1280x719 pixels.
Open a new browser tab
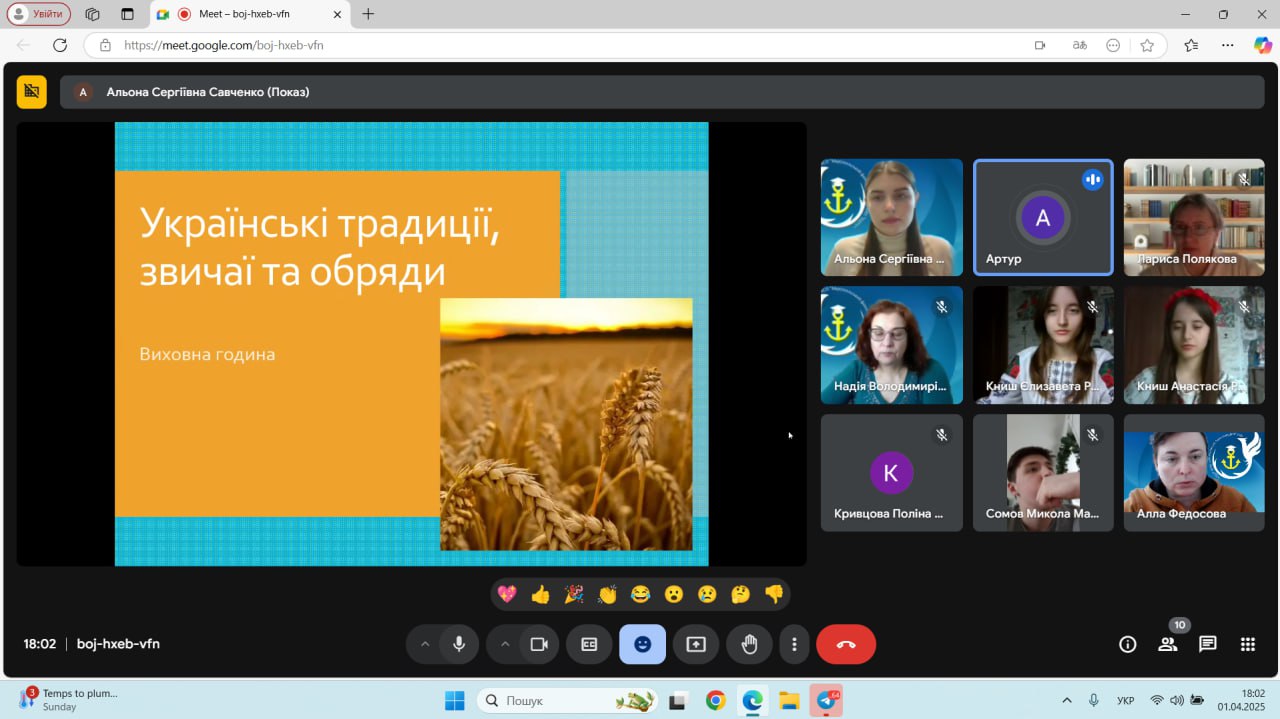(368, 14)
